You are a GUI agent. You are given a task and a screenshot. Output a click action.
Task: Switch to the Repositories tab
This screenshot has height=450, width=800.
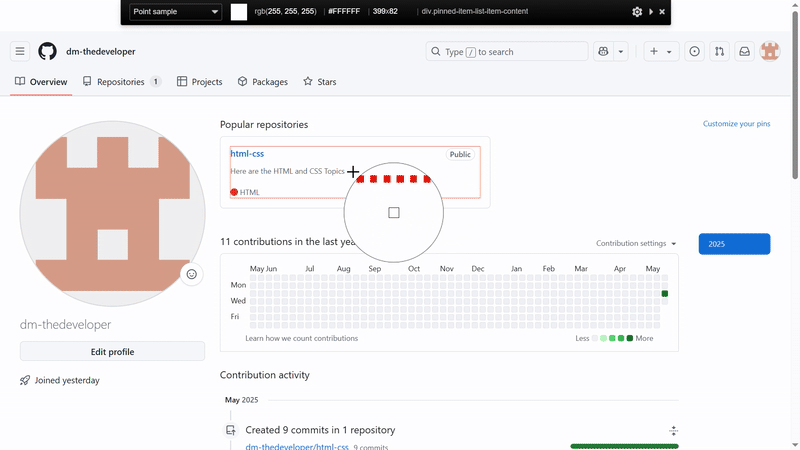point(122,82)
